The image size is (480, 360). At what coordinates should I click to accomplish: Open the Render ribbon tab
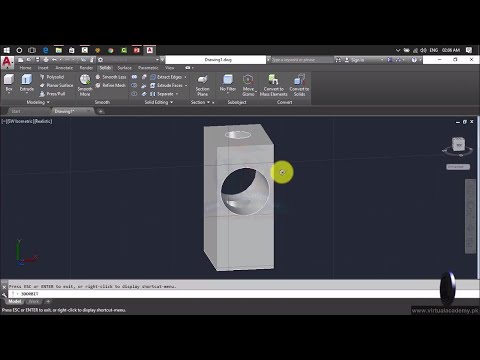tap(86, 68)
